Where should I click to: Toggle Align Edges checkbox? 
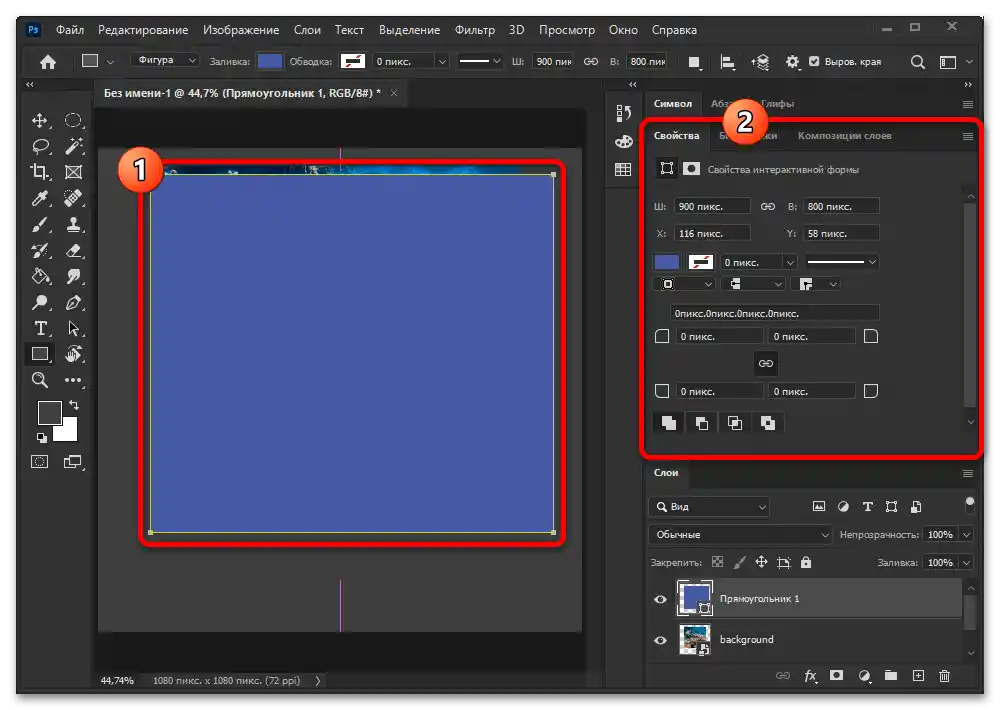click(x=814, y=61)
